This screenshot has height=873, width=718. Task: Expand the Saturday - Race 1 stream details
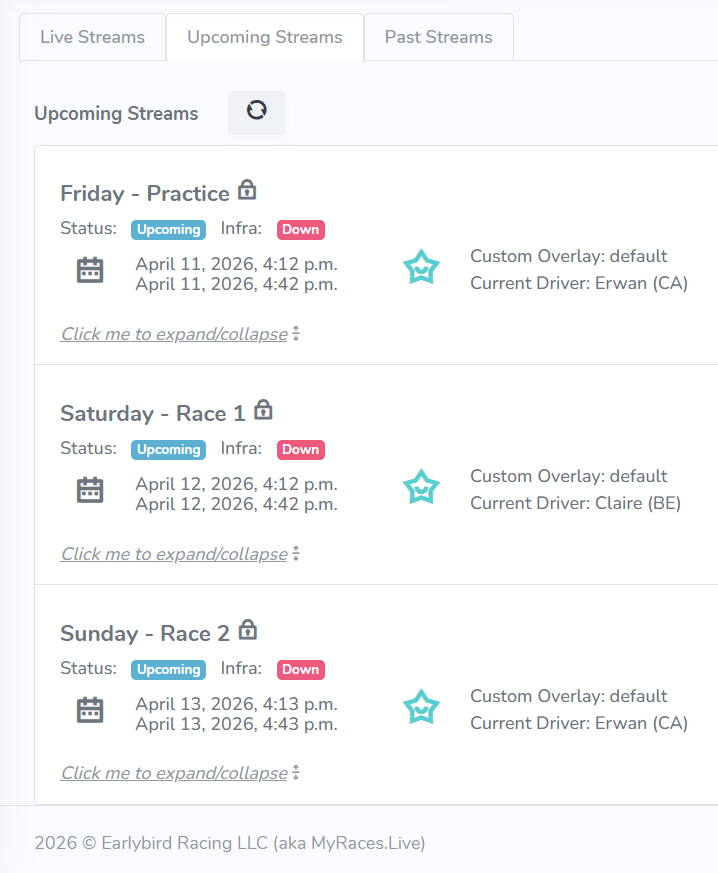tap(175, 554)
